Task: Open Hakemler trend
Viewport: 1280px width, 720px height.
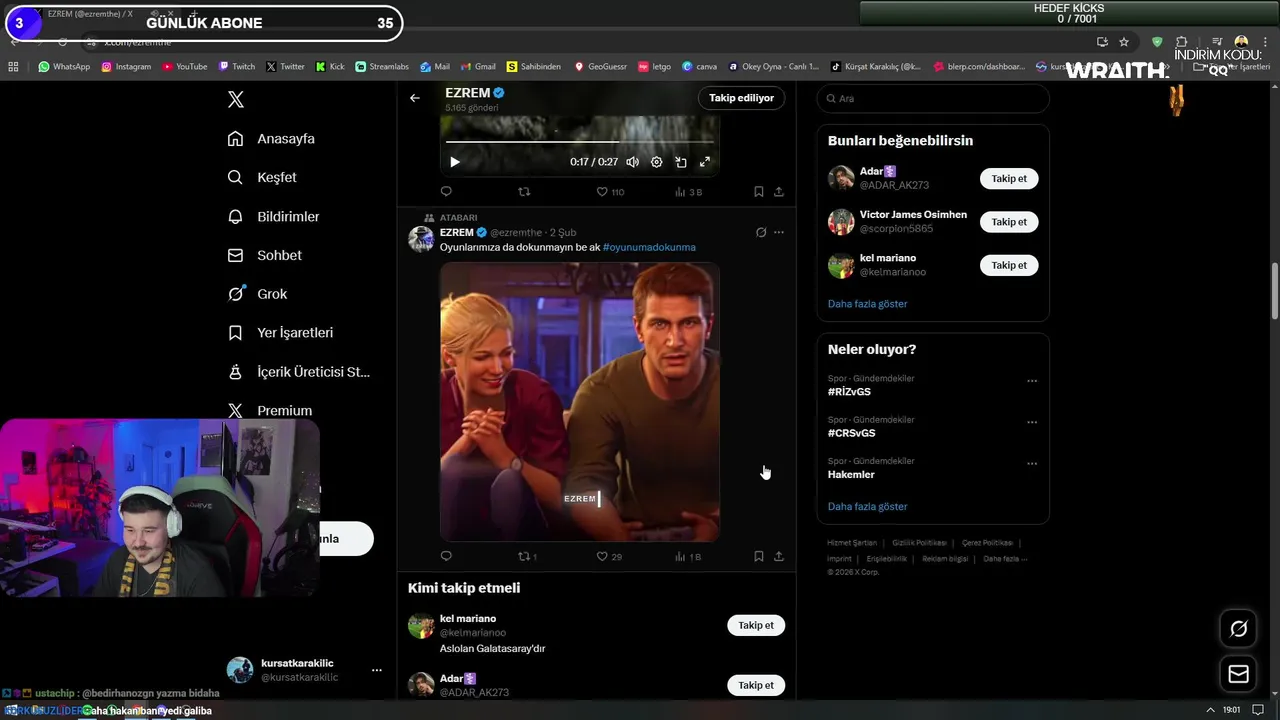Action: (x=850, y=474)
